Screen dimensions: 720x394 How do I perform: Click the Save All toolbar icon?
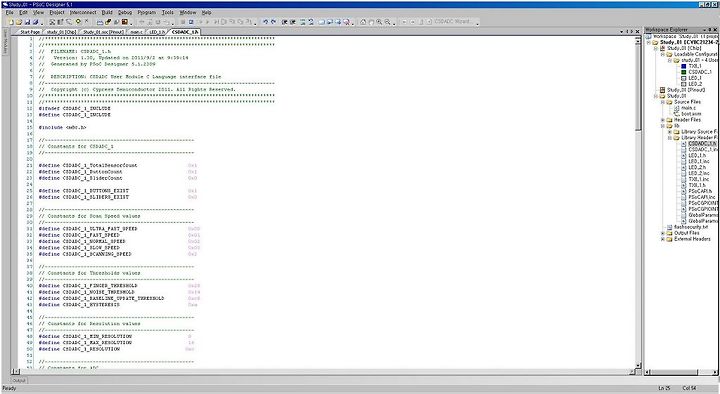tap(35, 22)
